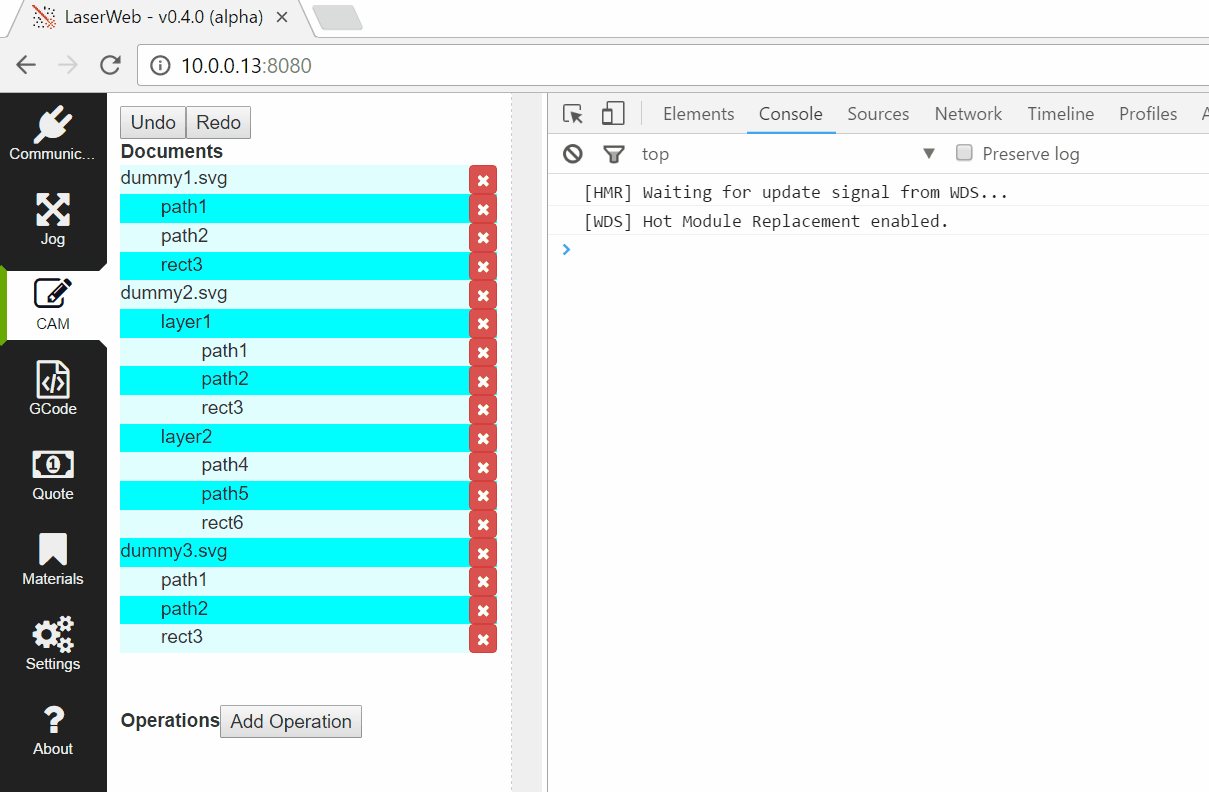The image size is (1209, 792).
Task: Click Add Operation button
Action: pos(291,721)
